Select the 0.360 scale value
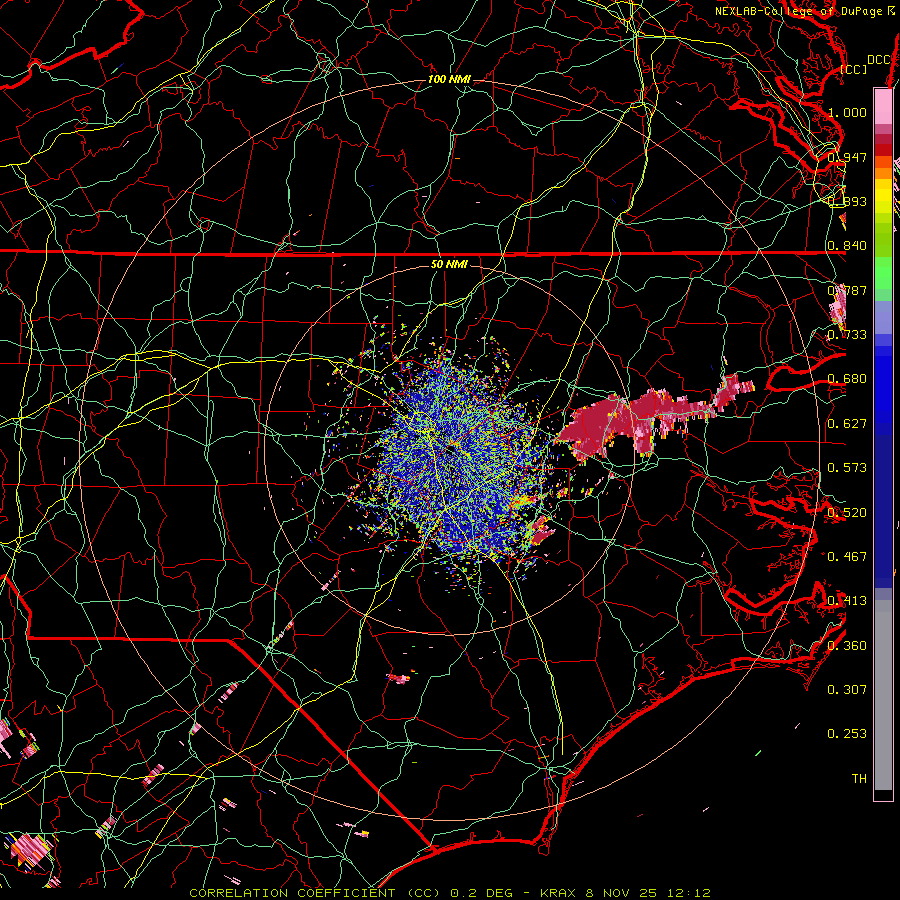 point(847,646)
